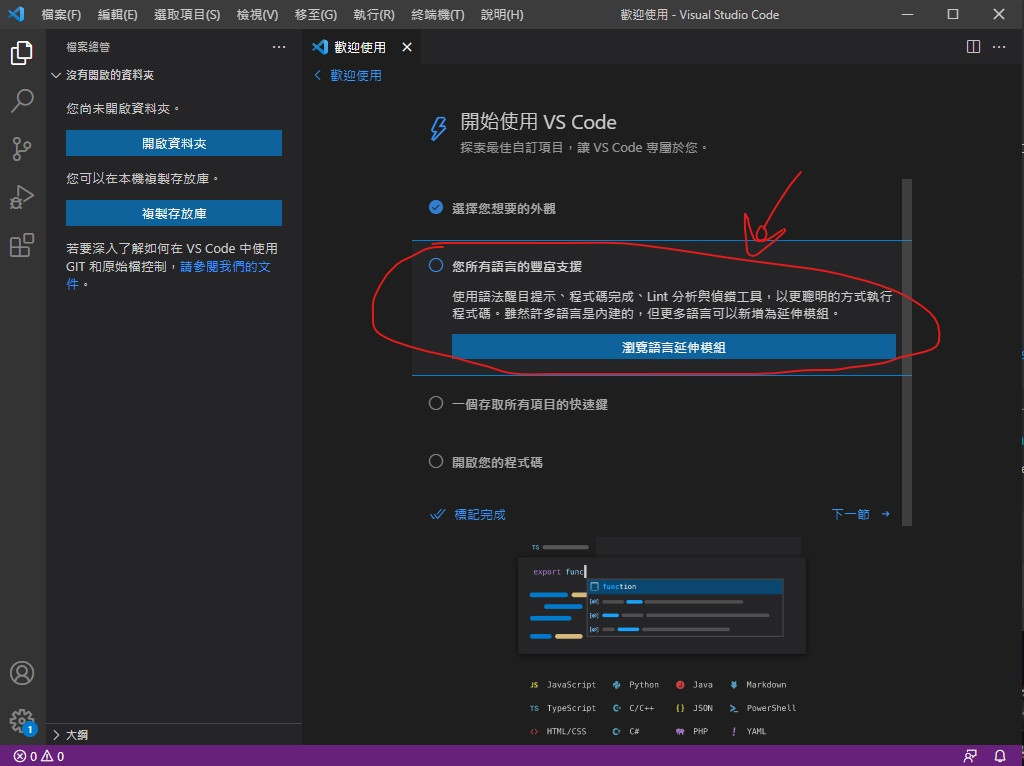
Task: Click the code completion preview image
Action: (x=662, y=596)
